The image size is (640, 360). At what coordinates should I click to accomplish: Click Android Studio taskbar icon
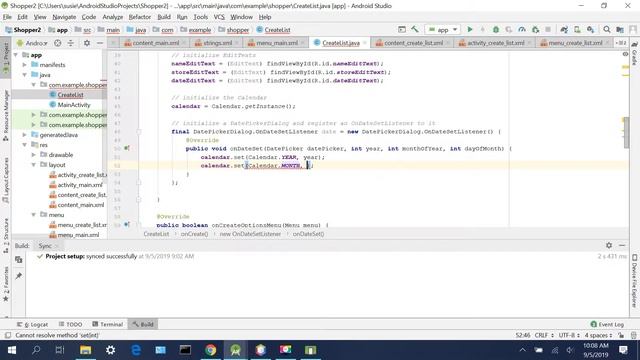click(235, 350)
